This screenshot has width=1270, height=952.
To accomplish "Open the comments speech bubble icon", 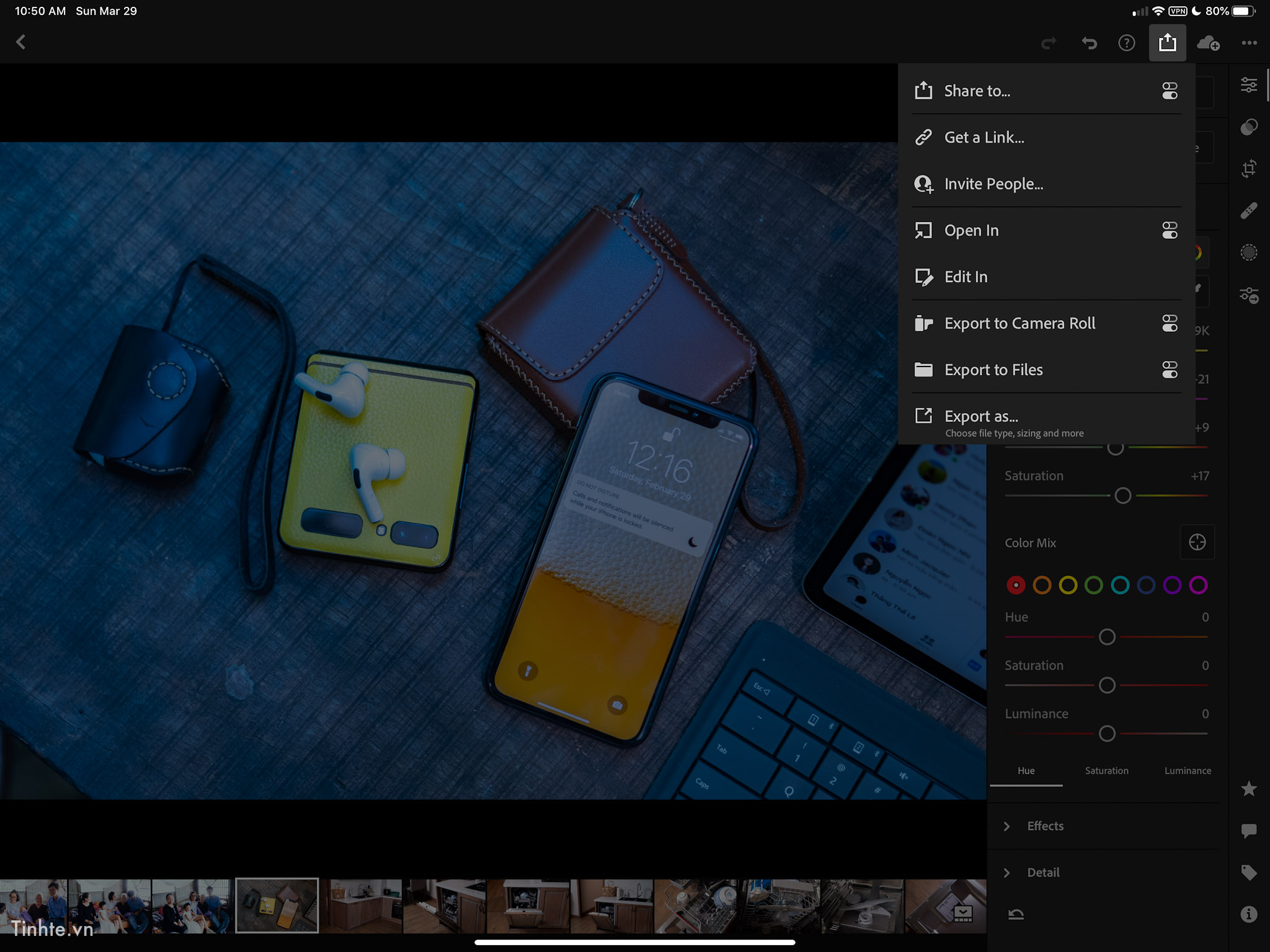I will (1249, 830).
